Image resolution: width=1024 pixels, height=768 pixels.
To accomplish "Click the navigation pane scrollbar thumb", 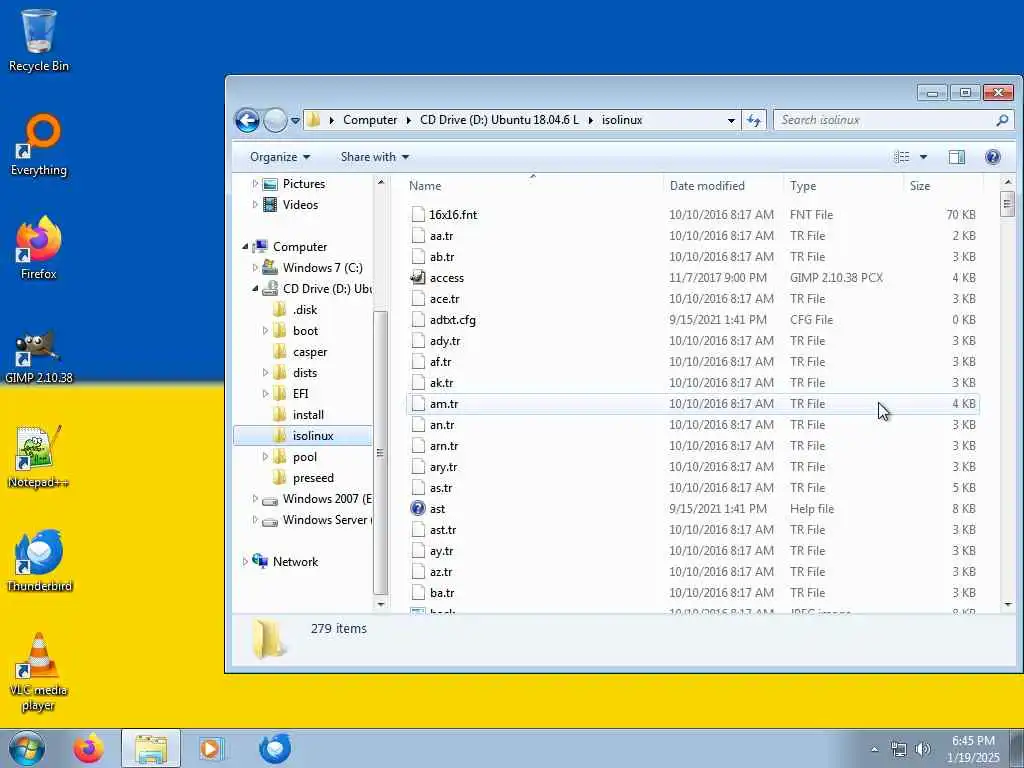I will click(381, 453).
